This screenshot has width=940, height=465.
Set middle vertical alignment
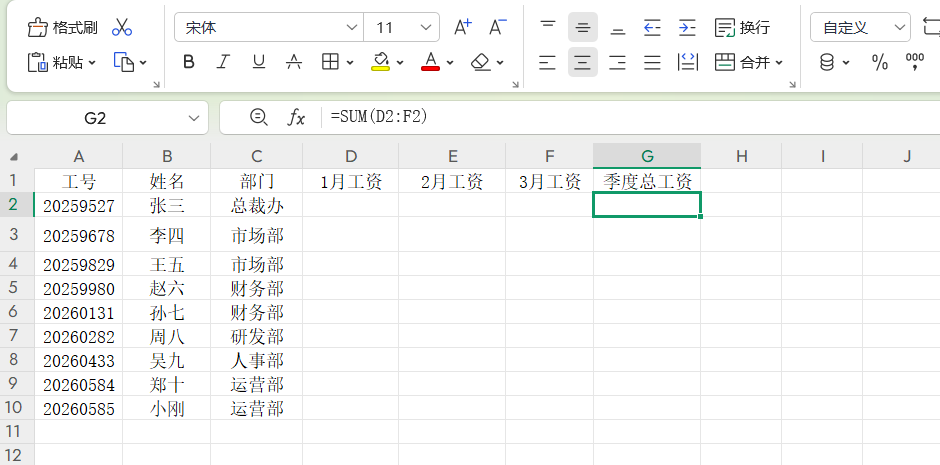[583, 27]
